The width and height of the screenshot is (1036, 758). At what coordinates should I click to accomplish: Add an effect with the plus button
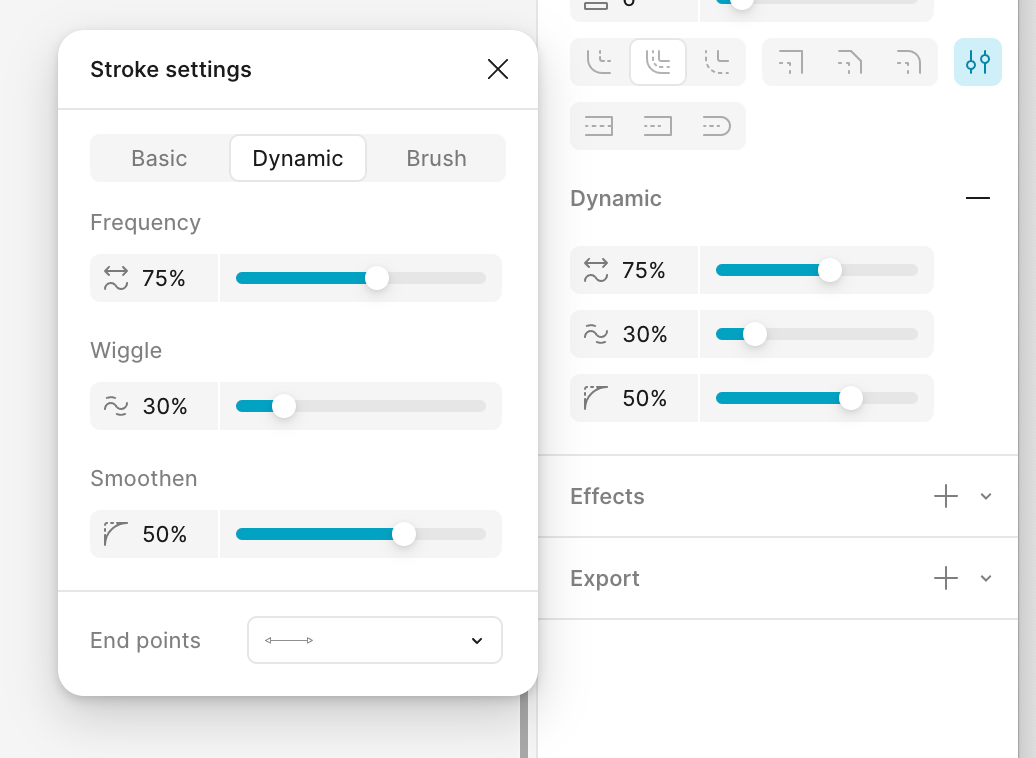point(946,496)
